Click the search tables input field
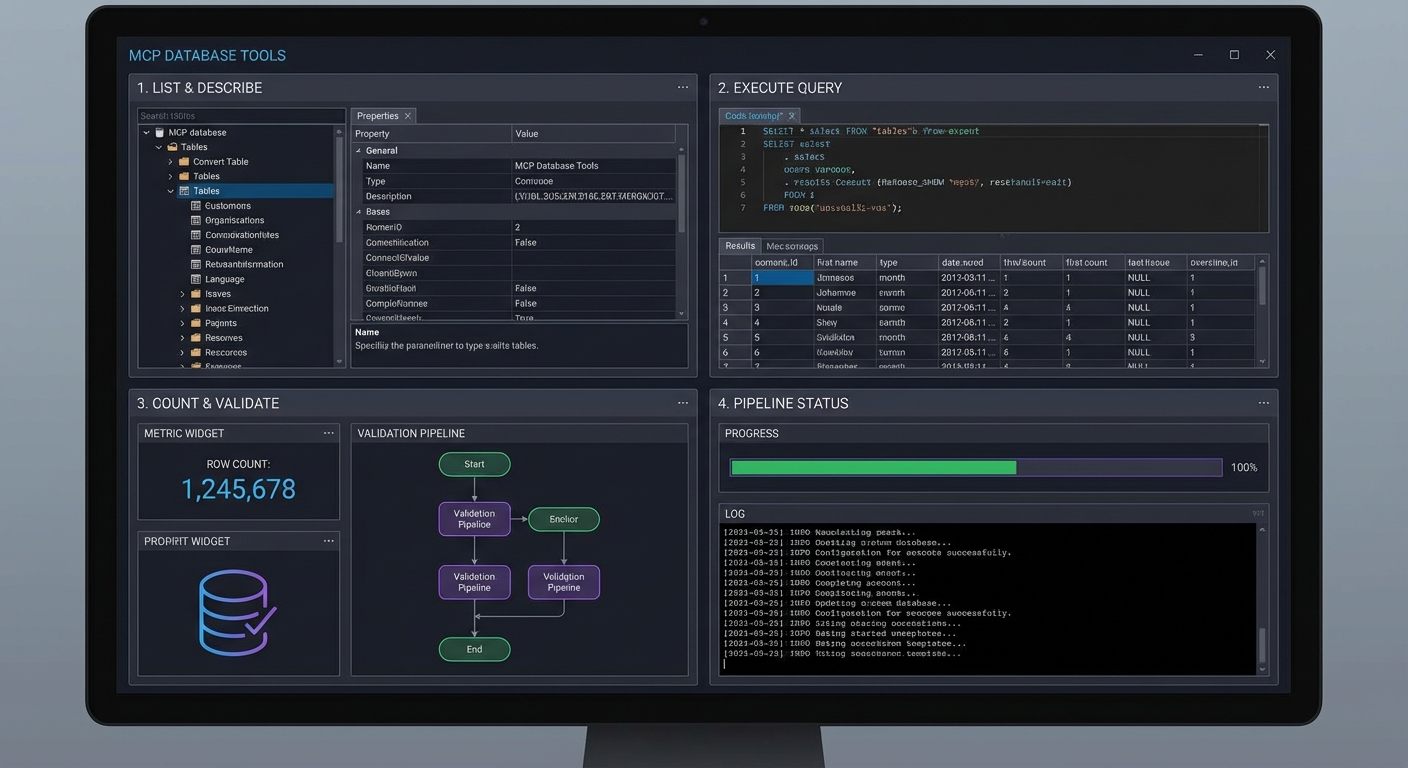This screenshot has height=768, width=1408. pyautogui.click(x=240, y=116)
